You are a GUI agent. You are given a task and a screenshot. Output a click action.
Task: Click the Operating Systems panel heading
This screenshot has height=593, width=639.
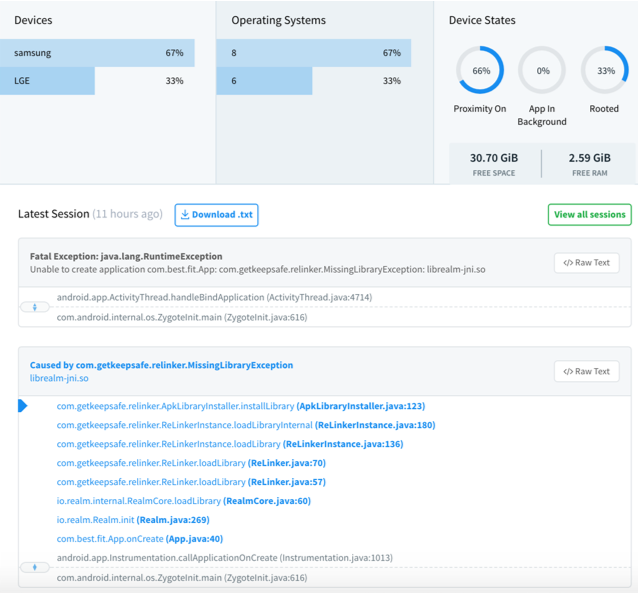(278, 20)
